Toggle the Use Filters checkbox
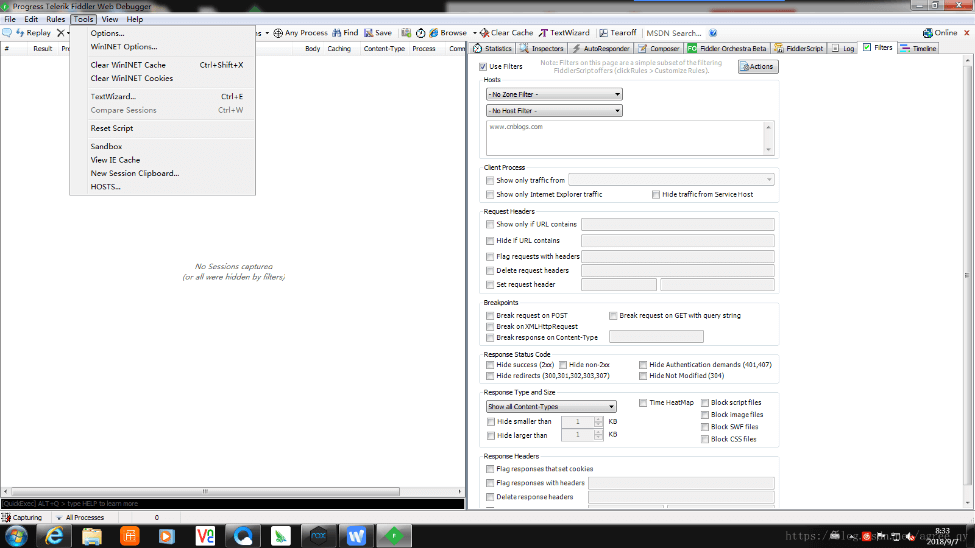This screenshot has width=975, height=548. coord(483,67)
